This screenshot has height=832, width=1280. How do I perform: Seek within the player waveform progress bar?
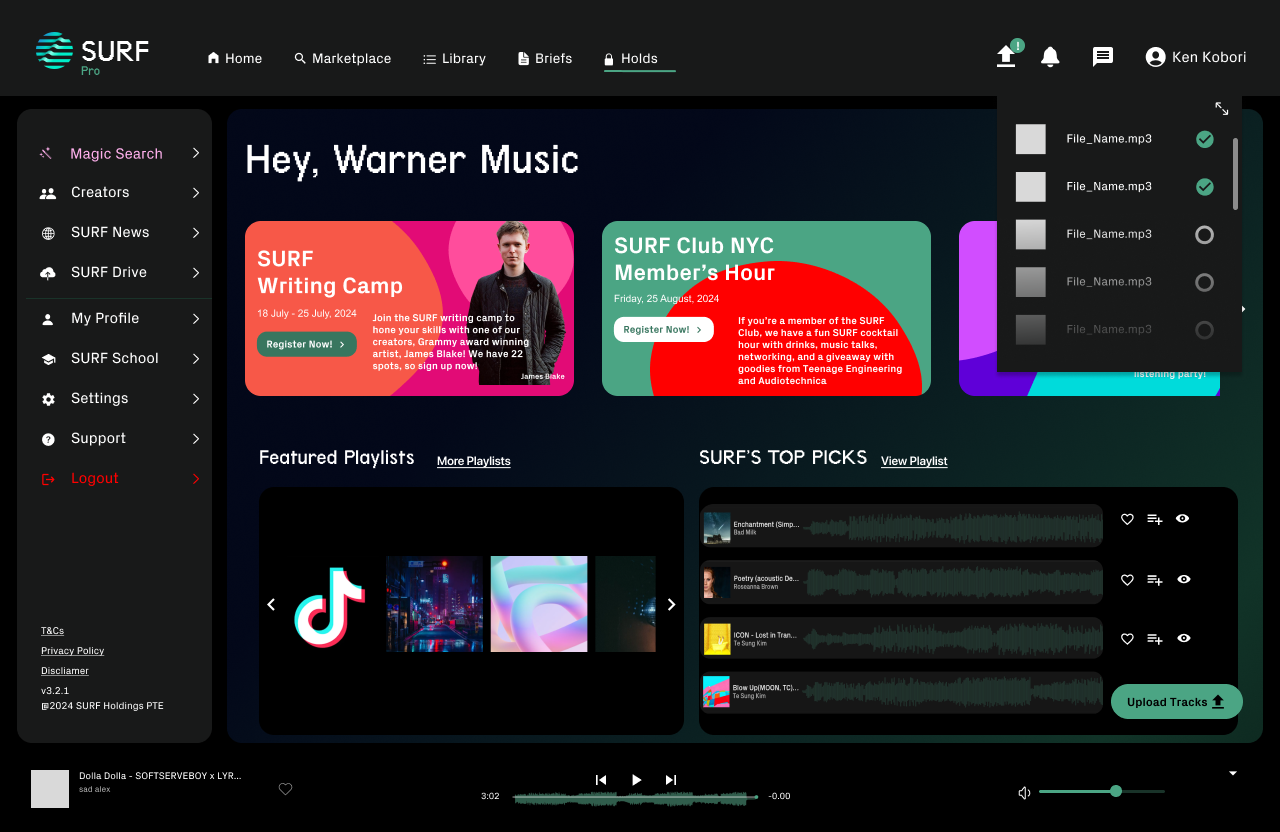(635, 797)
